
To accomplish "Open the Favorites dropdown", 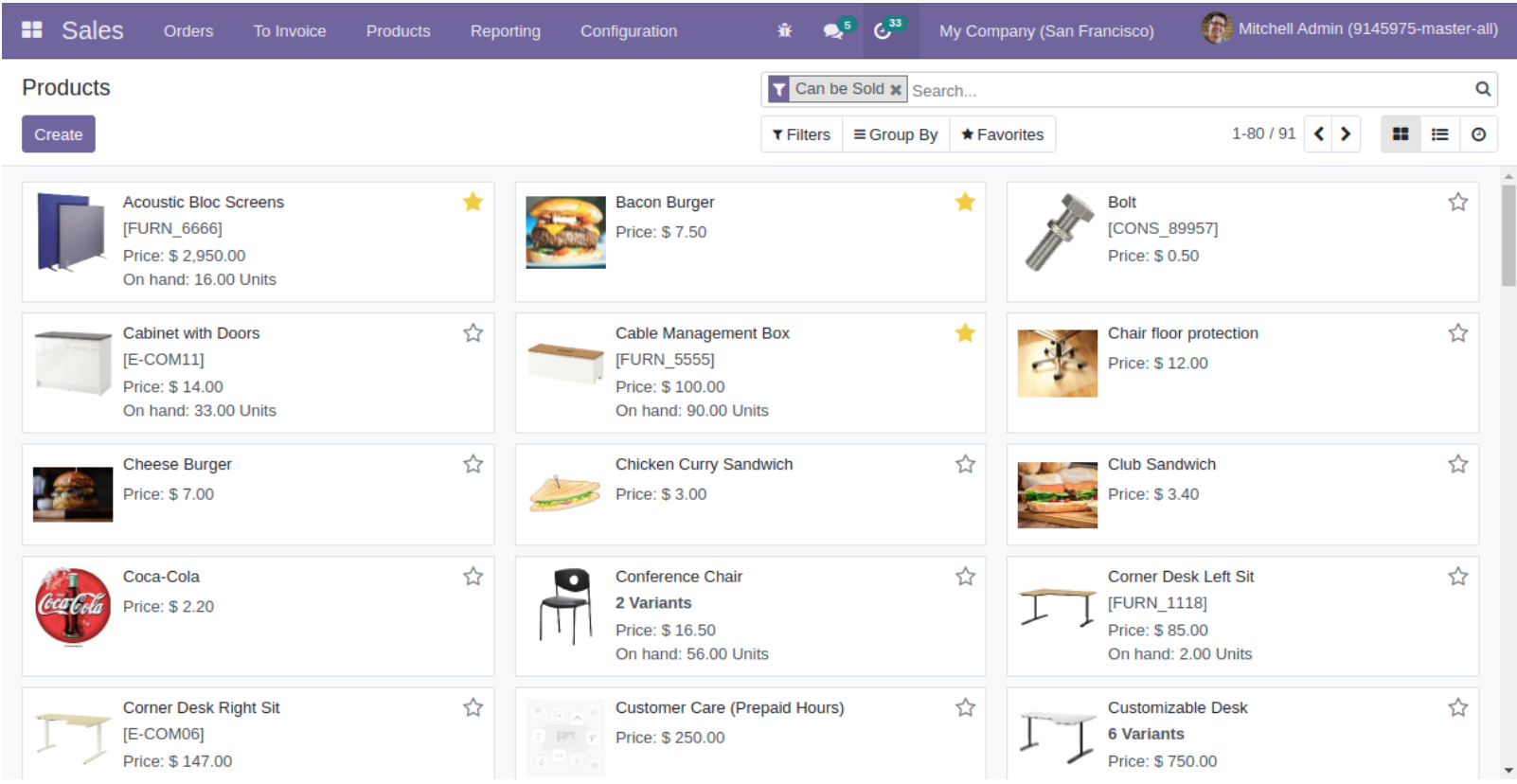I will (1002, 134).
